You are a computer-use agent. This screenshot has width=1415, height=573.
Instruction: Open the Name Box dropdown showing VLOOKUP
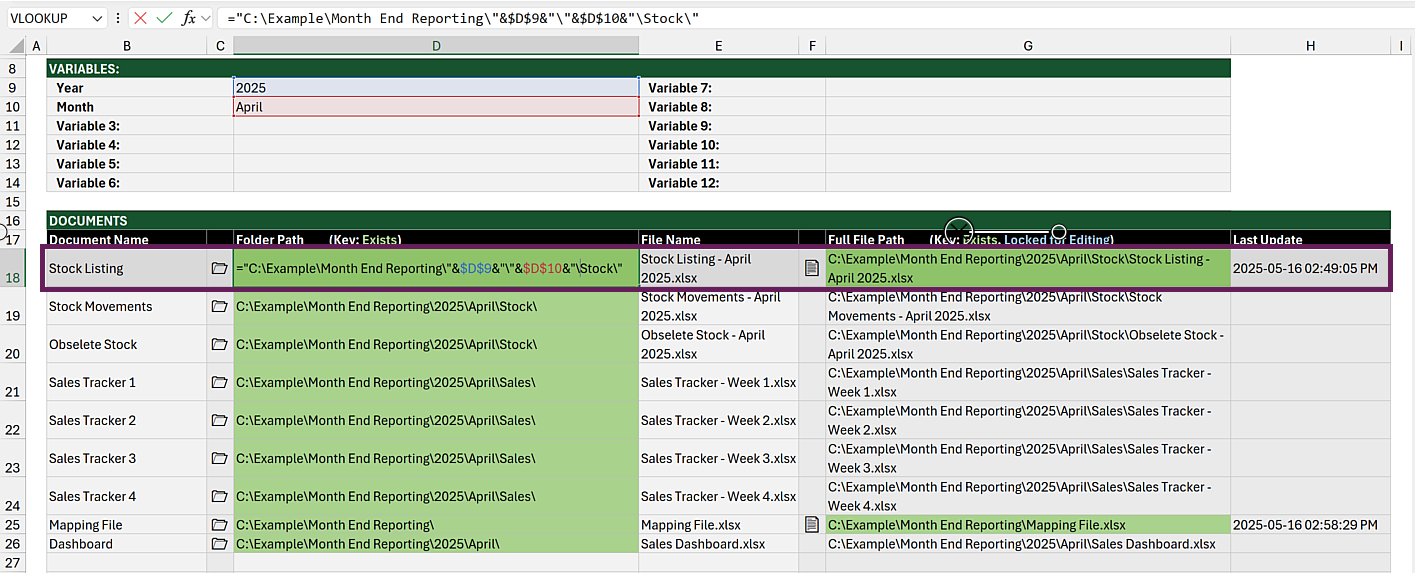click(x=96, y=18)
